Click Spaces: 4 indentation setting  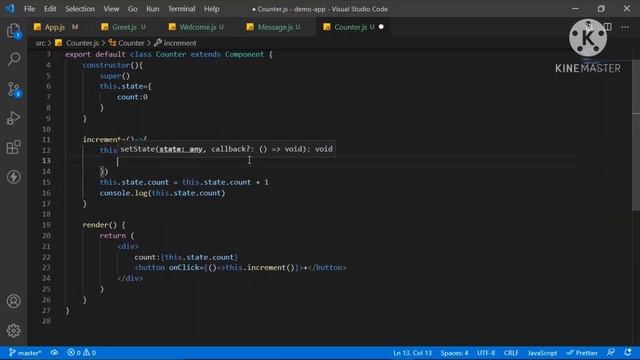pos(454,353)
